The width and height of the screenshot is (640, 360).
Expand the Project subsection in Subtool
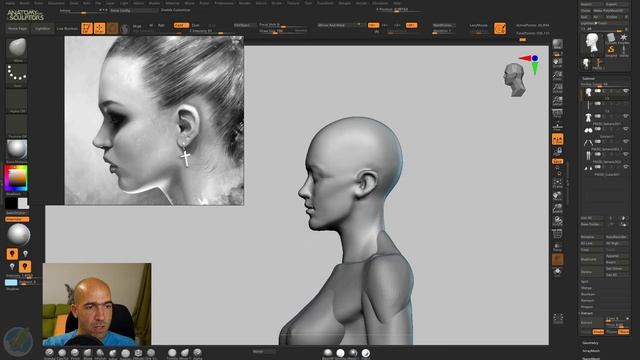pyautogui.click(x=587, y=307)
